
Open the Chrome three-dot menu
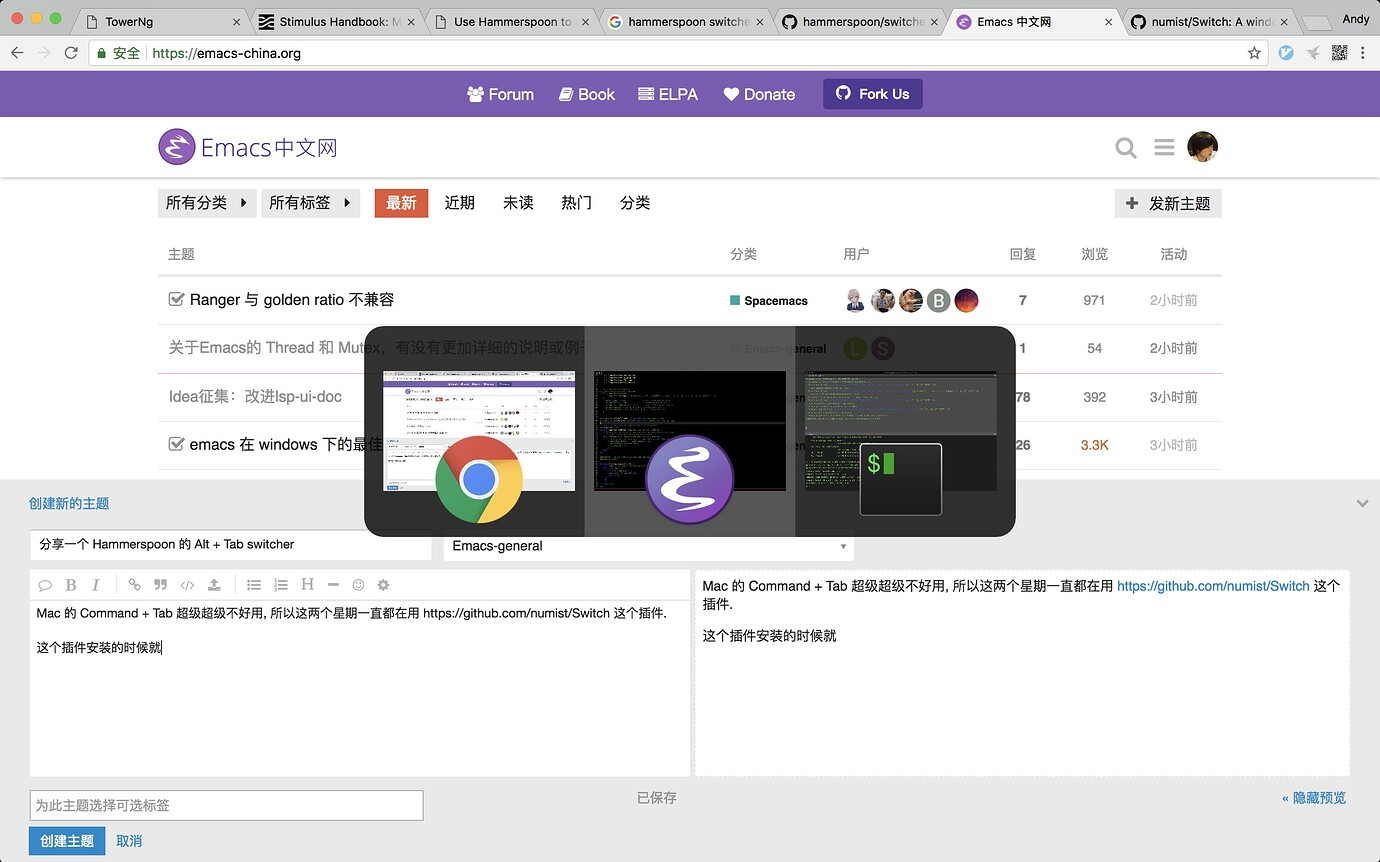pos(1363,53)
